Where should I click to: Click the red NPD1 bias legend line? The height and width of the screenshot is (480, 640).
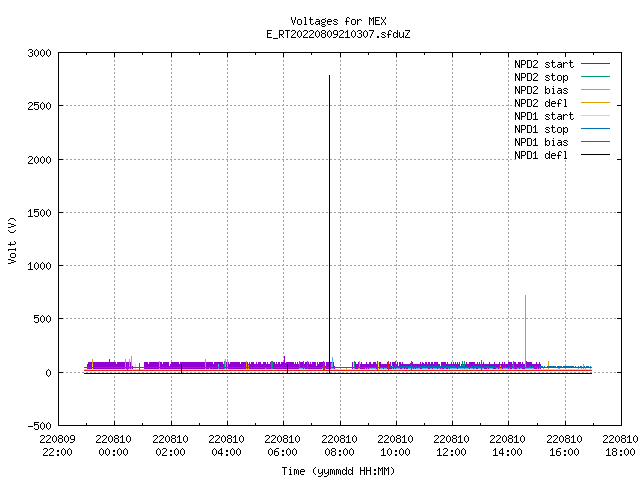tap(596, 142)
